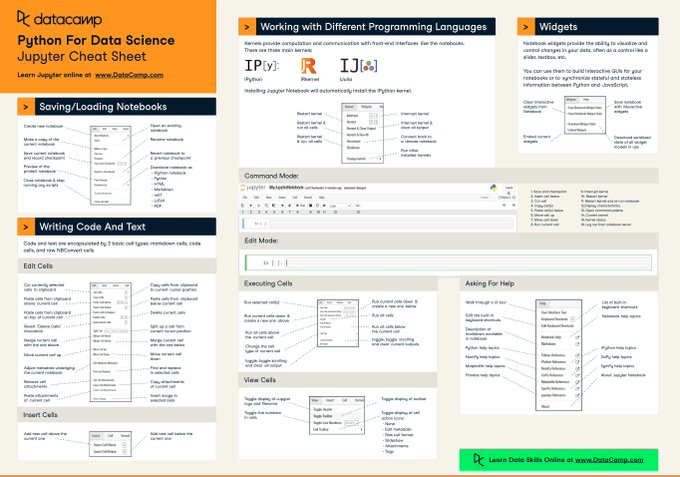Viewport: 680px width, 477px height.
Task: Click the IJulia kernel logo
Action: click(x=358, y=66)
